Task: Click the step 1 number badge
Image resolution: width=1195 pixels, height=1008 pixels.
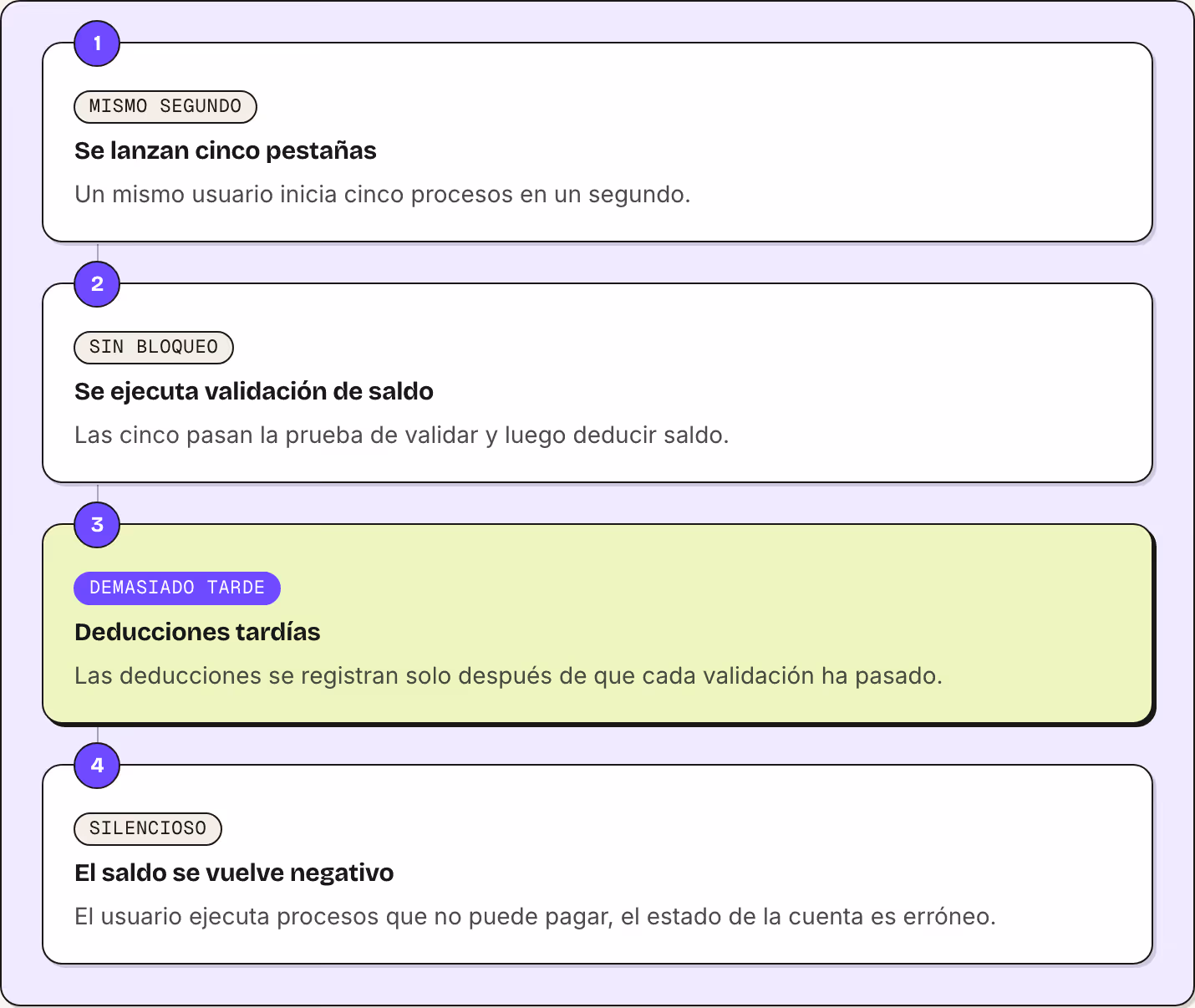Action: point(97,43)
